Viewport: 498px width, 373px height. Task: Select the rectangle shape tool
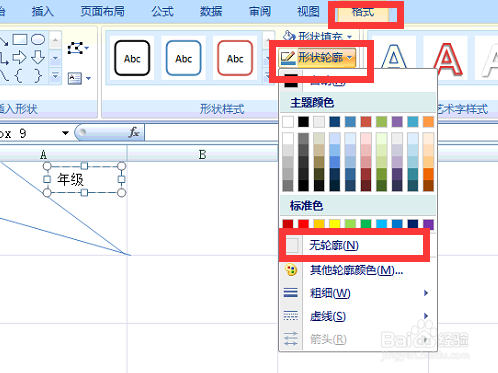(20, 40)
